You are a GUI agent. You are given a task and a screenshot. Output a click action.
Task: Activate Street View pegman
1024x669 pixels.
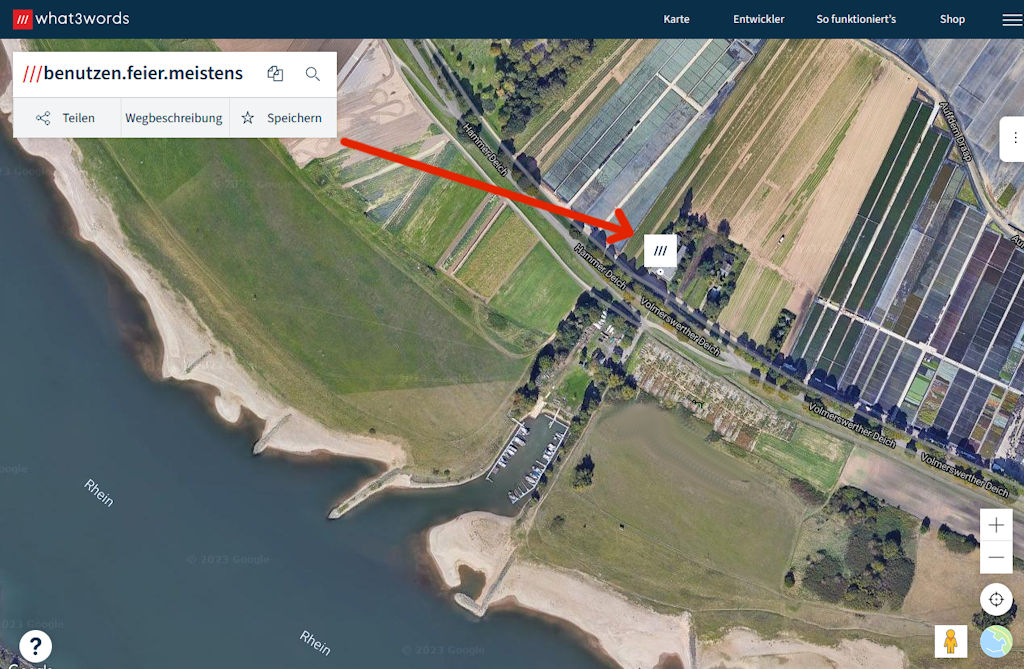pyautogui.click(x=950, y=641)
